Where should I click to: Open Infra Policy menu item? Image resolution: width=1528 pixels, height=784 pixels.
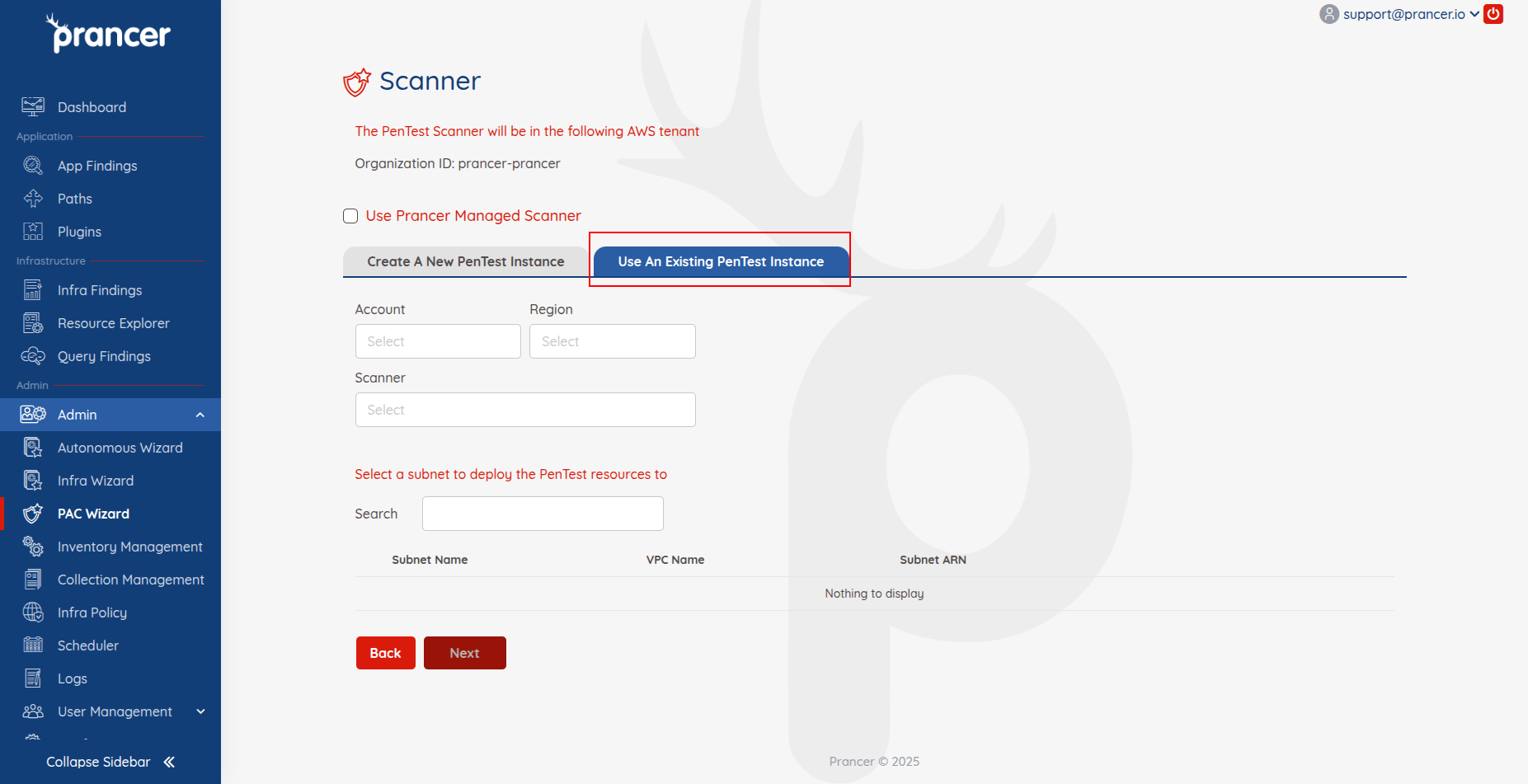click(92, 613)
